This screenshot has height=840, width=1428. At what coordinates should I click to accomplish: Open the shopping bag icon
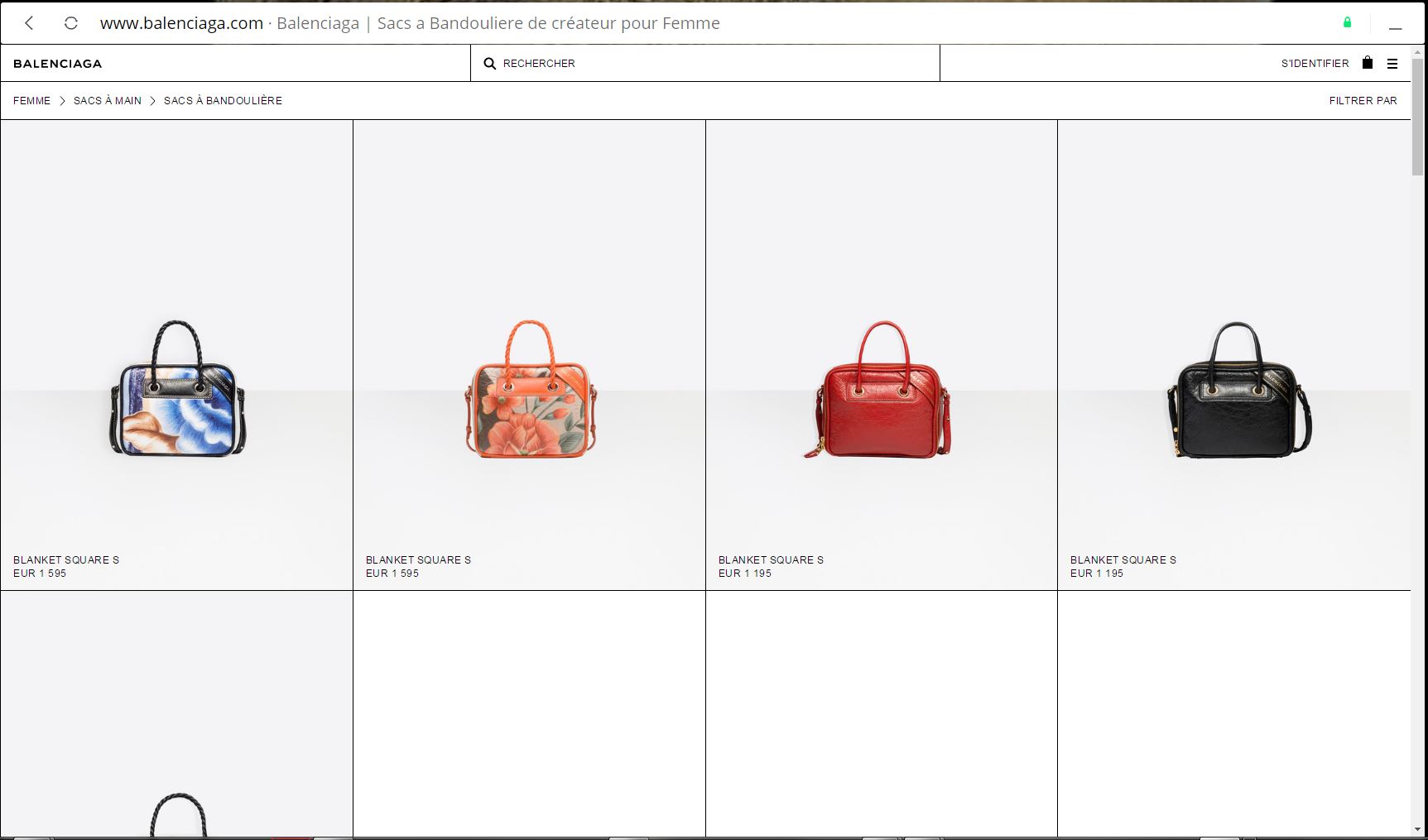point(1368,62)
